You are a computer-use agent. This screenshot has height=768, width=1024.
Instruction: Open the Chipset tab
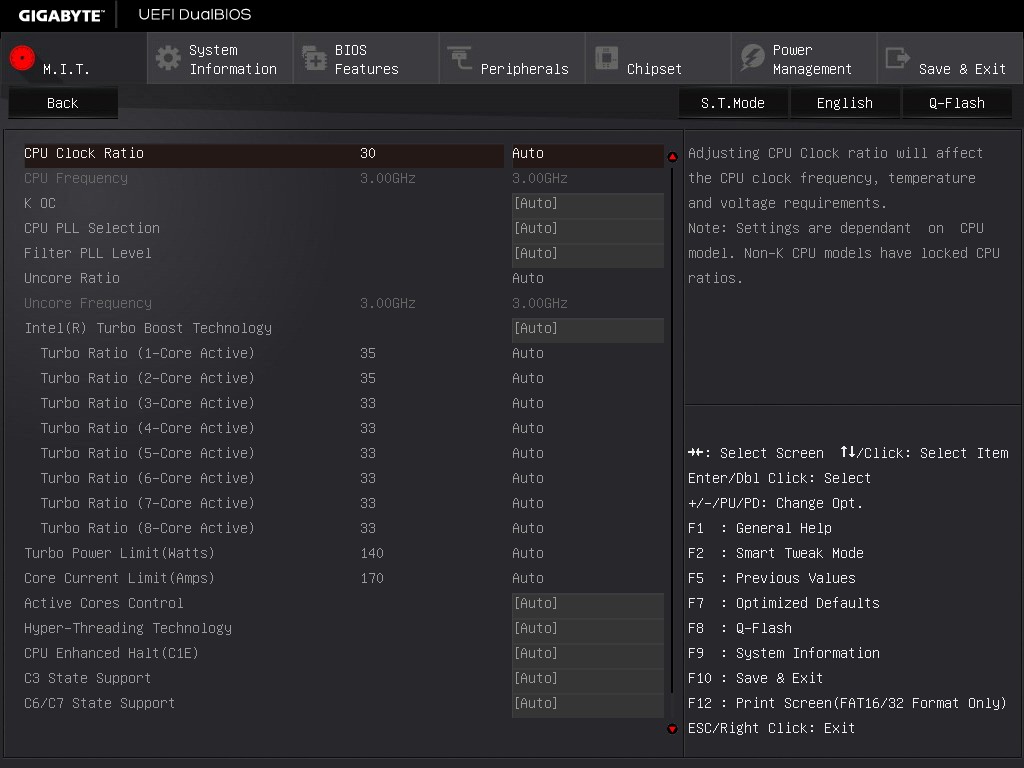654,69
